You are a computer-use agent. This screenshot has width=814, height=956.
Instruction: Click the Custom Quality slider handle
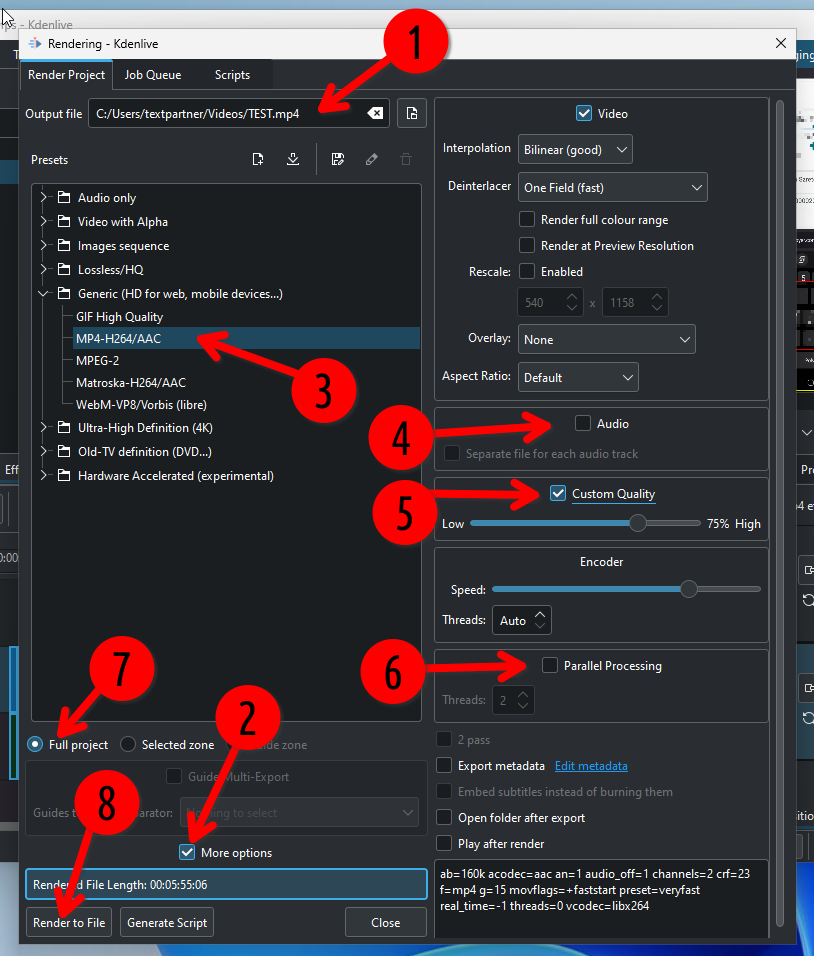pyautogui.click(x=638, y=523)
